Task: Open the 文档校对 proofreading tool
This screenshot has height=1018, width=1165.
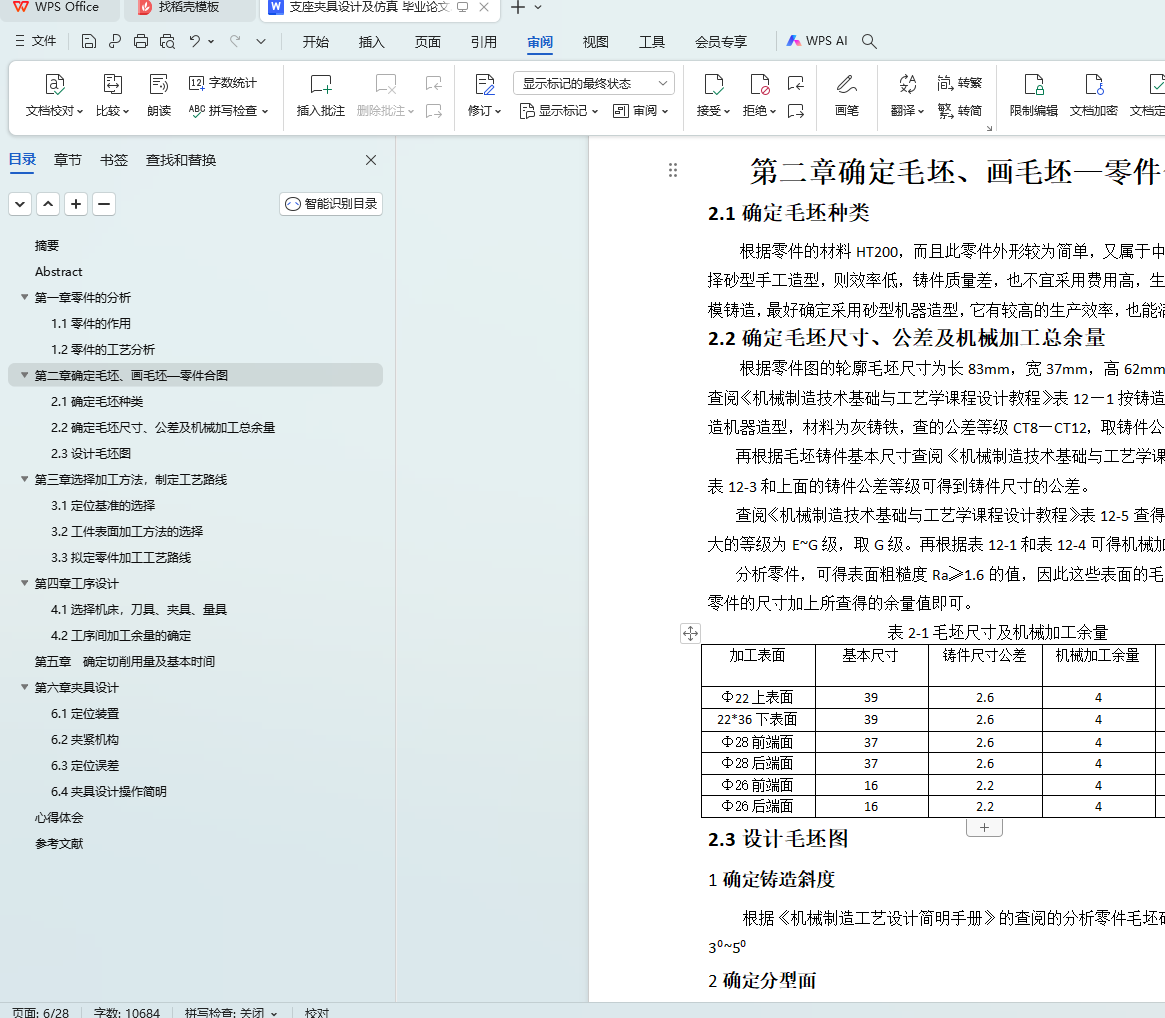Action: [54, 95]
